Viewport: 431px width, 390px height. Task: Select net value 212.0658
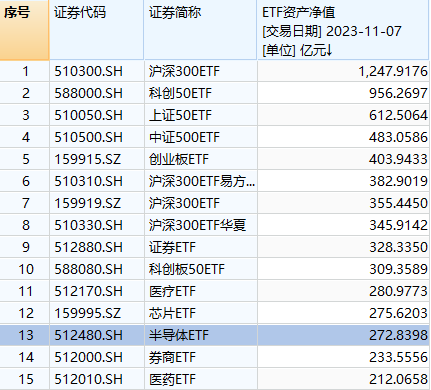(x=343, y=379)
